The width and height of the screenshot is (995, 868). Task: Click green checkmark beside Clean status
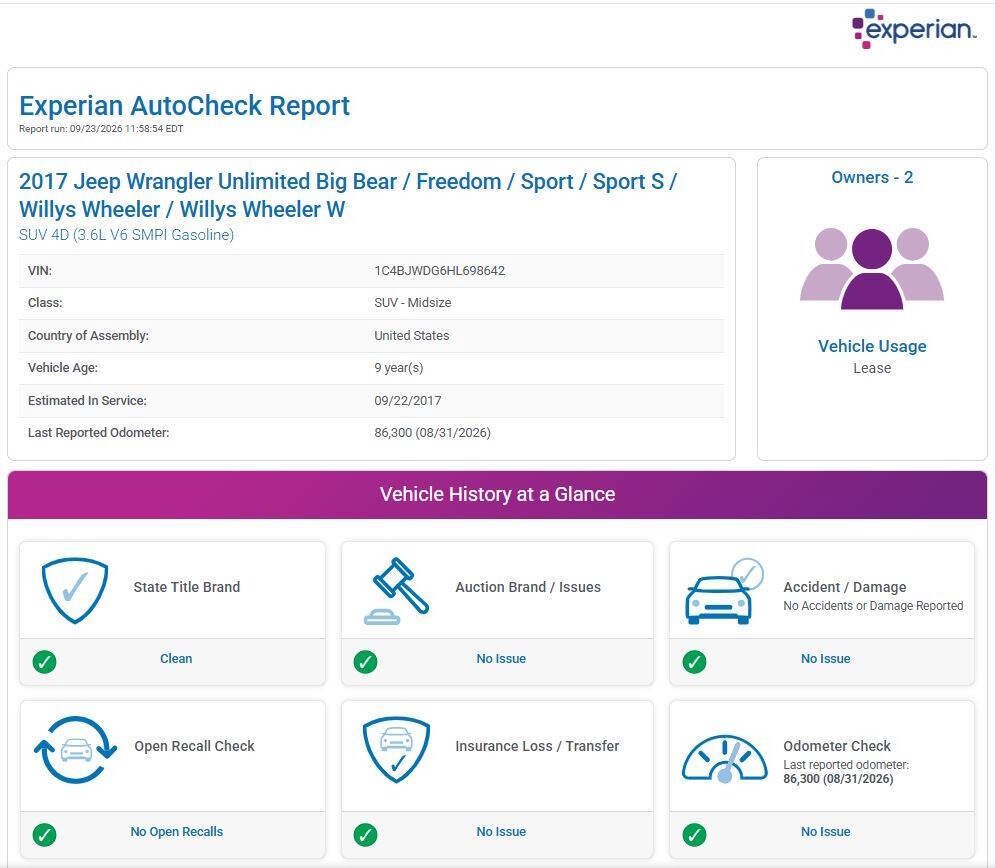[x=44, y=662]
